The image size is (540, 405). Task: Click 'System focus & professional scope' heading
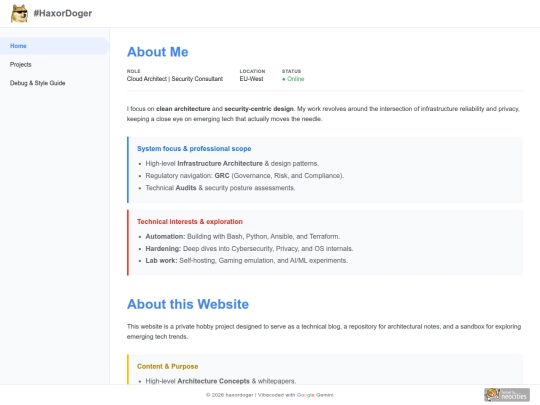[194, 149]
